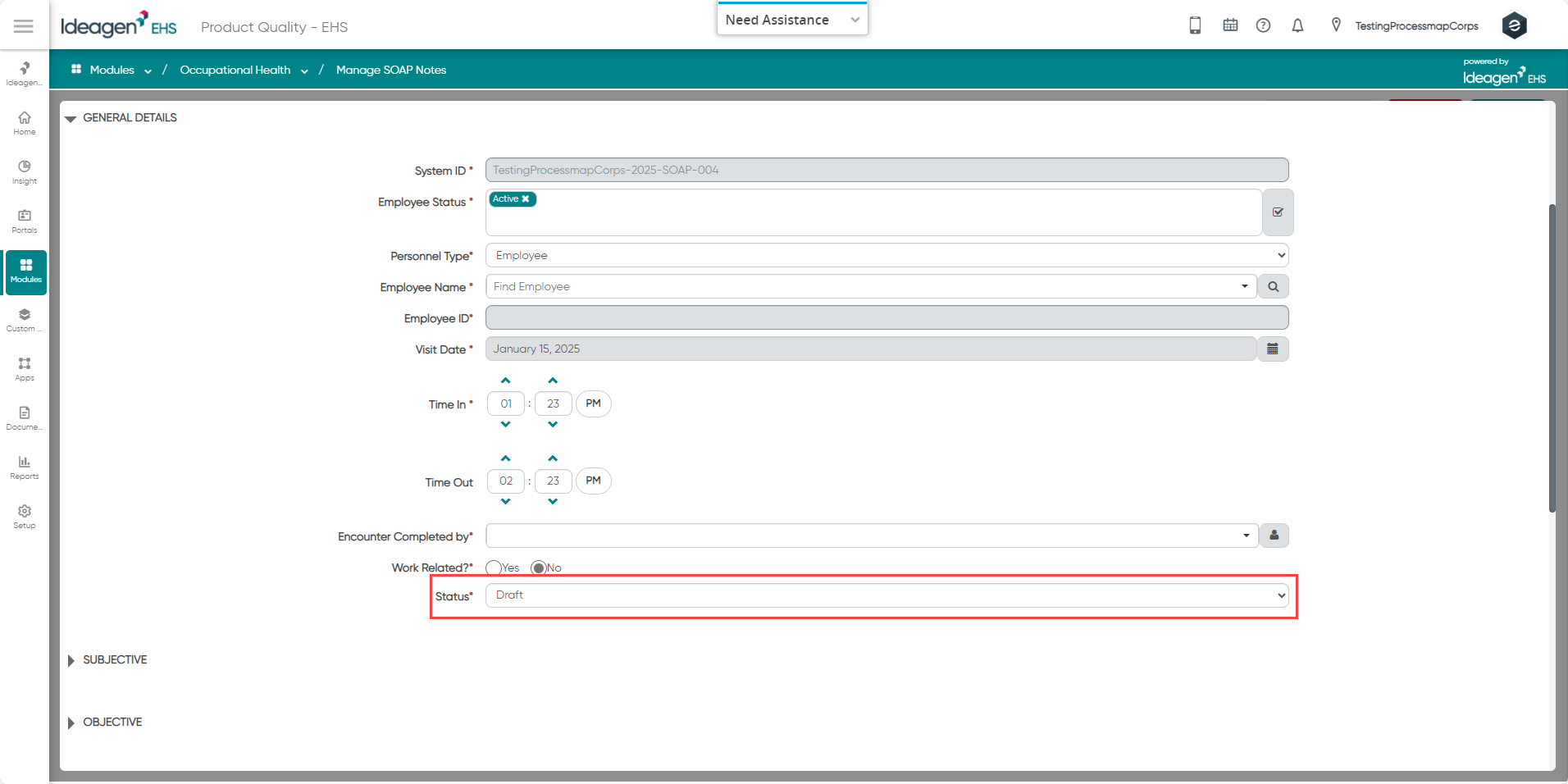Increase Time In hour
Image resolution: width=1568 pixels, height=784 pixels.
point(506,381)
